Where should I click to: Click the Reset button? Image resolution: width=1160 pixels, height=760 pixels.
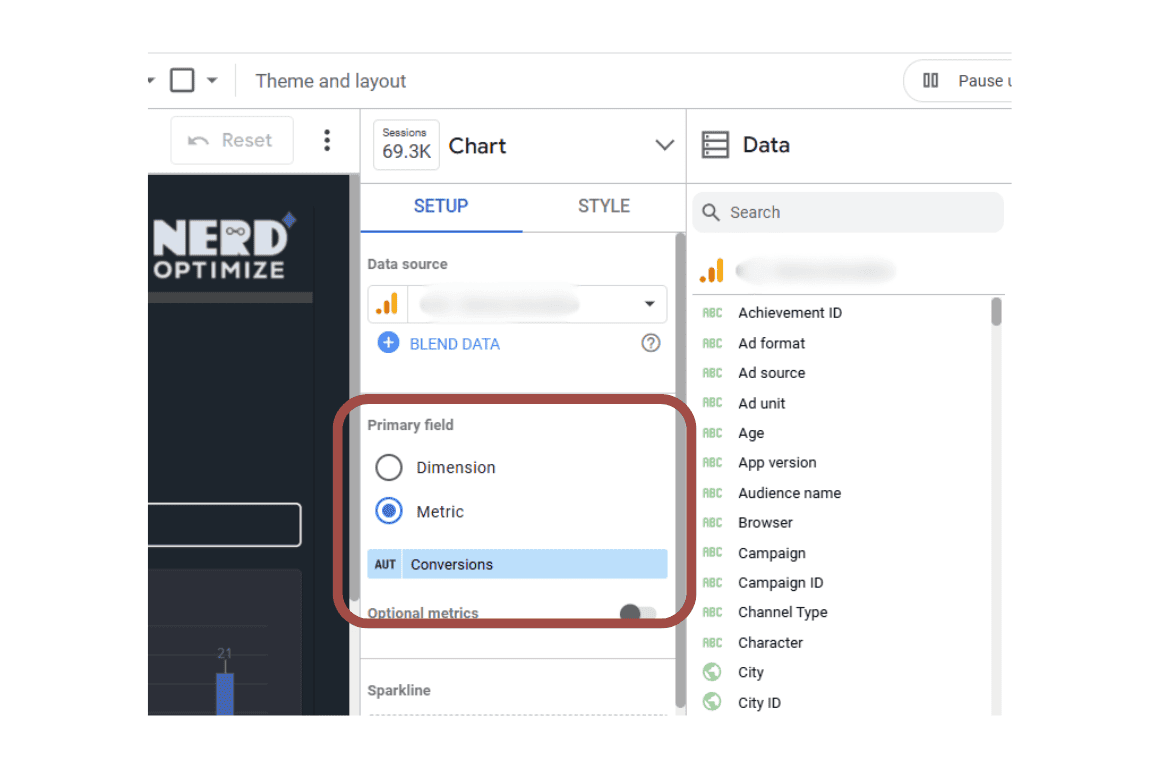coord(232,141)
